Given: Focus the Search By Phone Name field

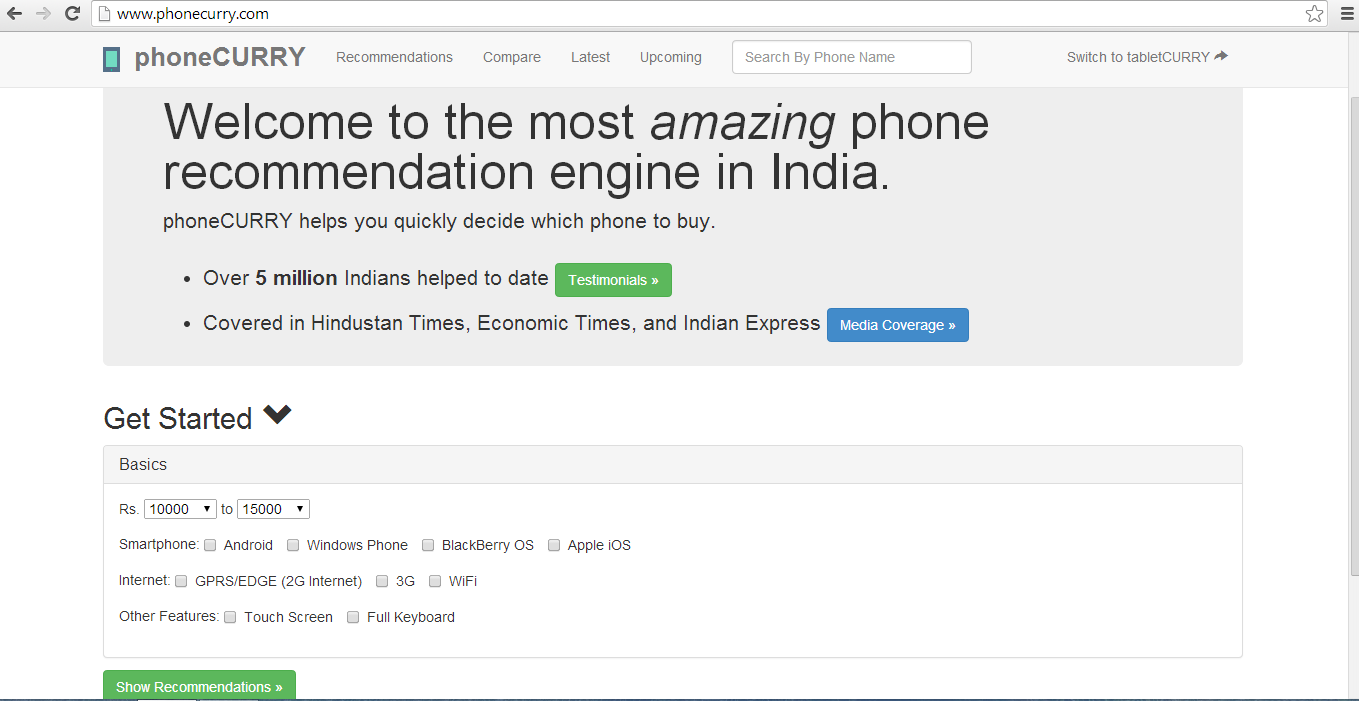Looking at the screenshot, I should (852, 57).
